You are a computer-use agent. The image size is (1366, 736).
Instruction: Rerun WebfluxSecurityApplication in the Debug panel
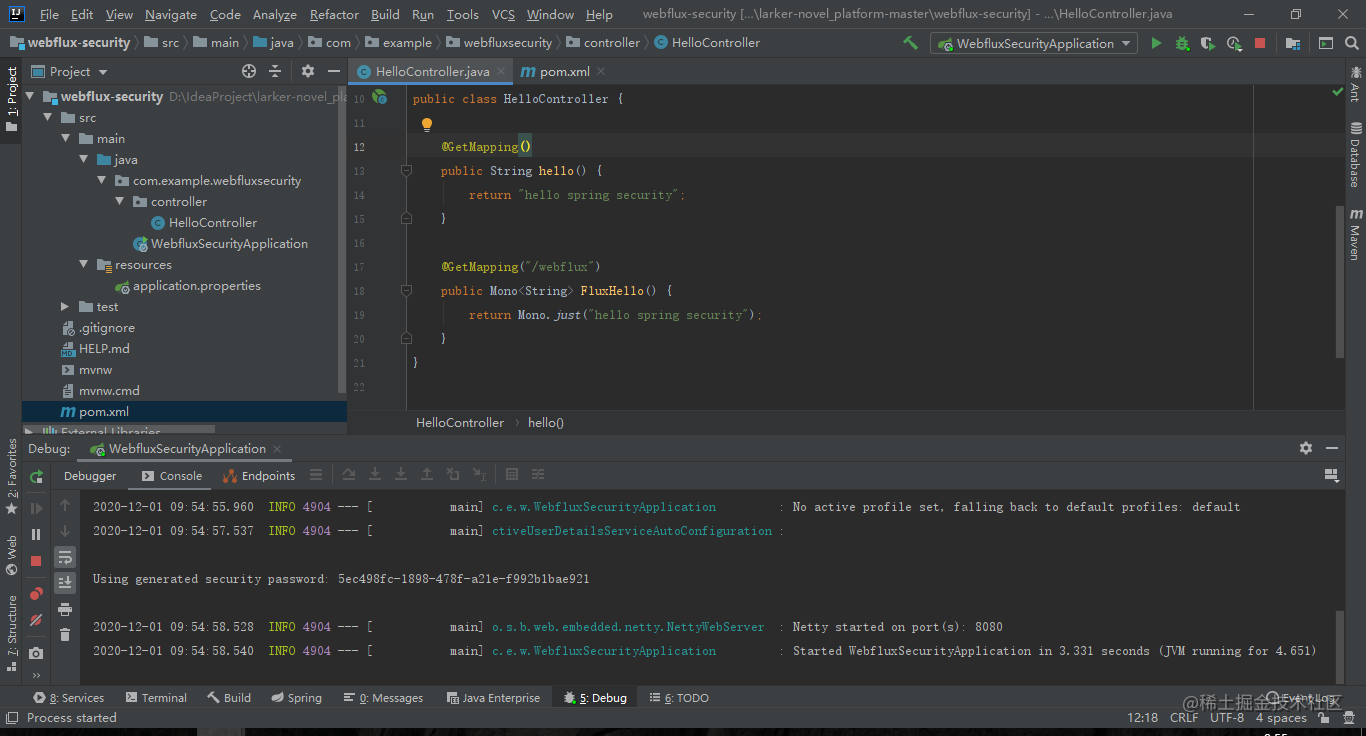pos(36,478)
